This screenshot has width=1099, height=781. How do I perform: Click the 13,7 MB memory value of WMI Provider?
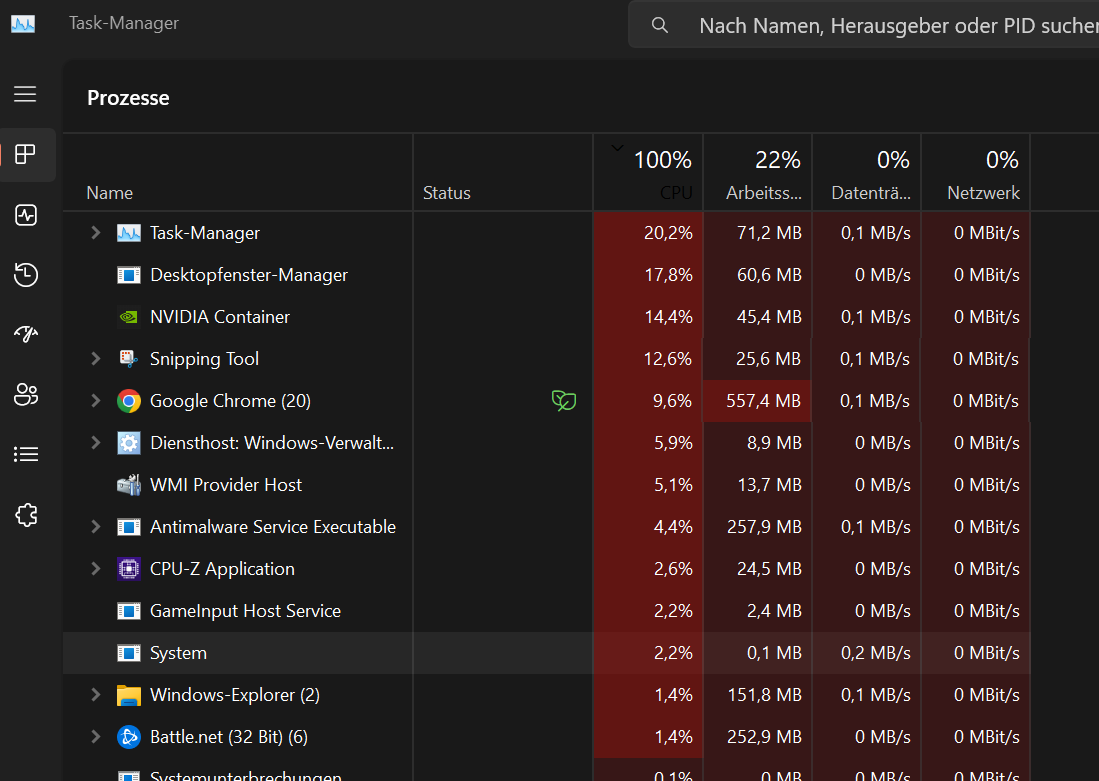pyautogui.click(x=769, y=485)
